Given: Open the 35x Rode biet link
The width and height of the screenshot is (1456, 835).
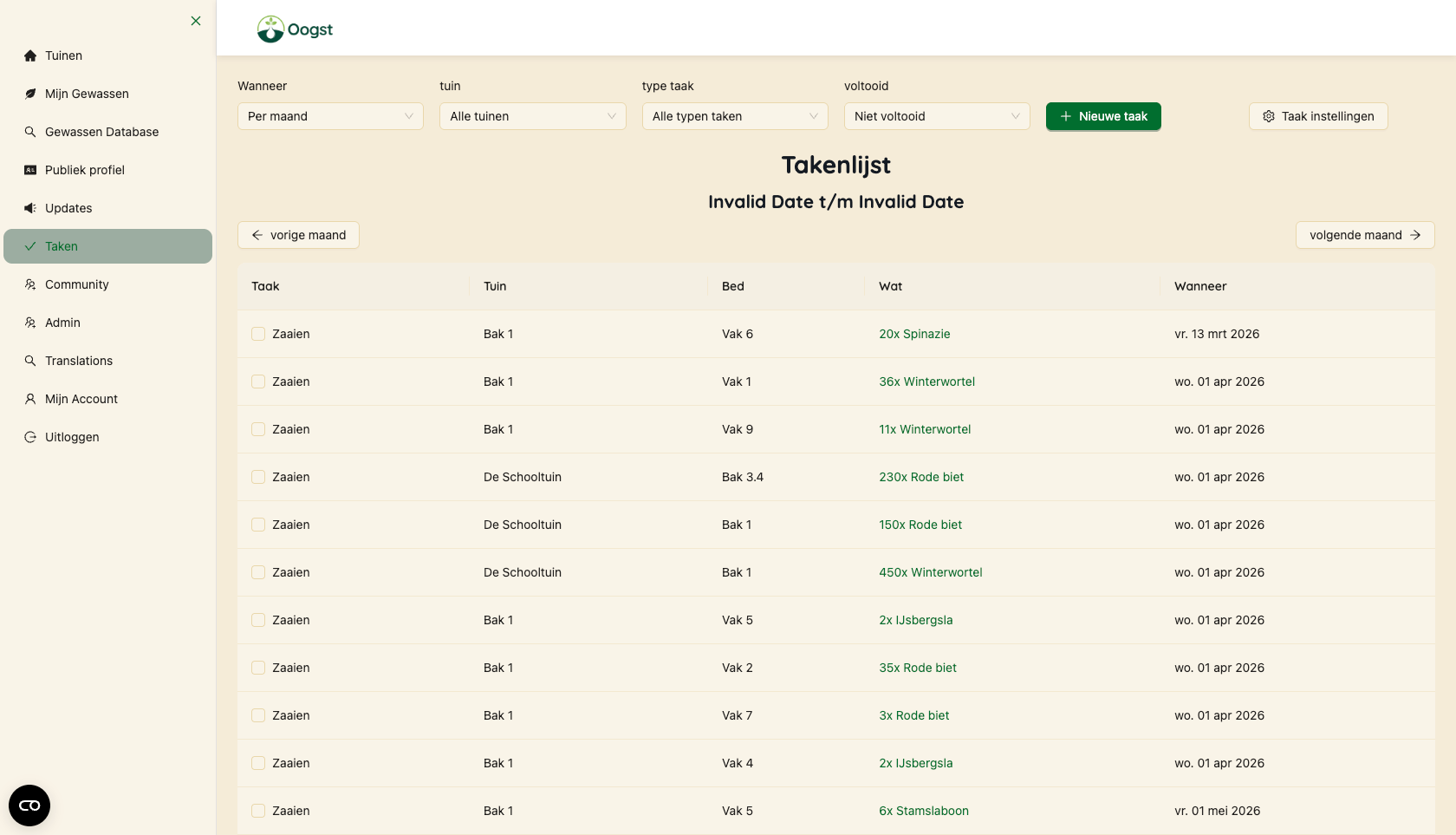Looking at the screenshot, I should [x=918, y=668].
